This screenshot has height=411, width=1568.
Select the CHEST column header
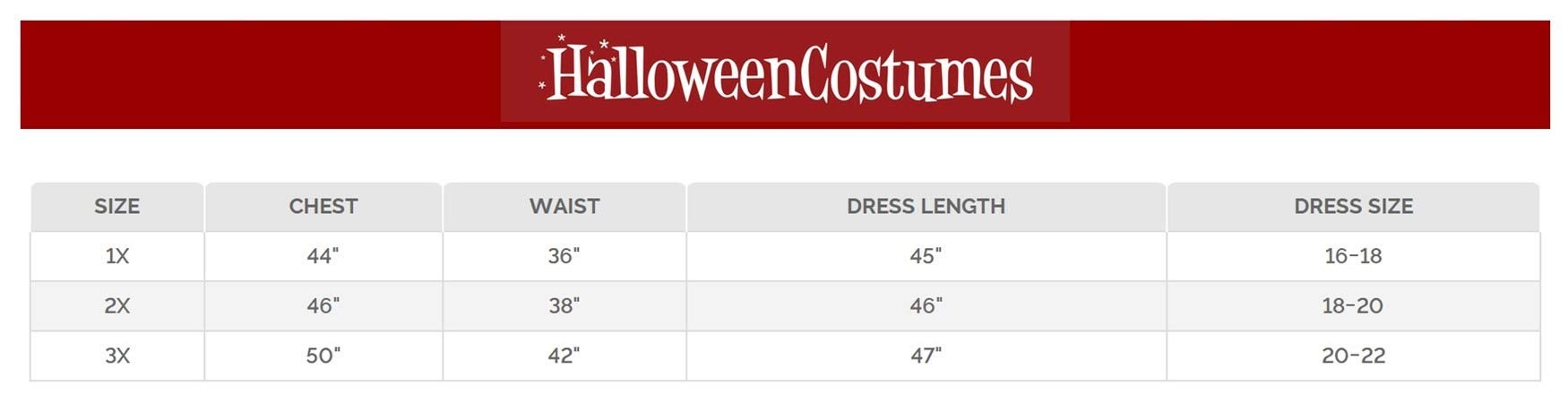pos(323,207)
